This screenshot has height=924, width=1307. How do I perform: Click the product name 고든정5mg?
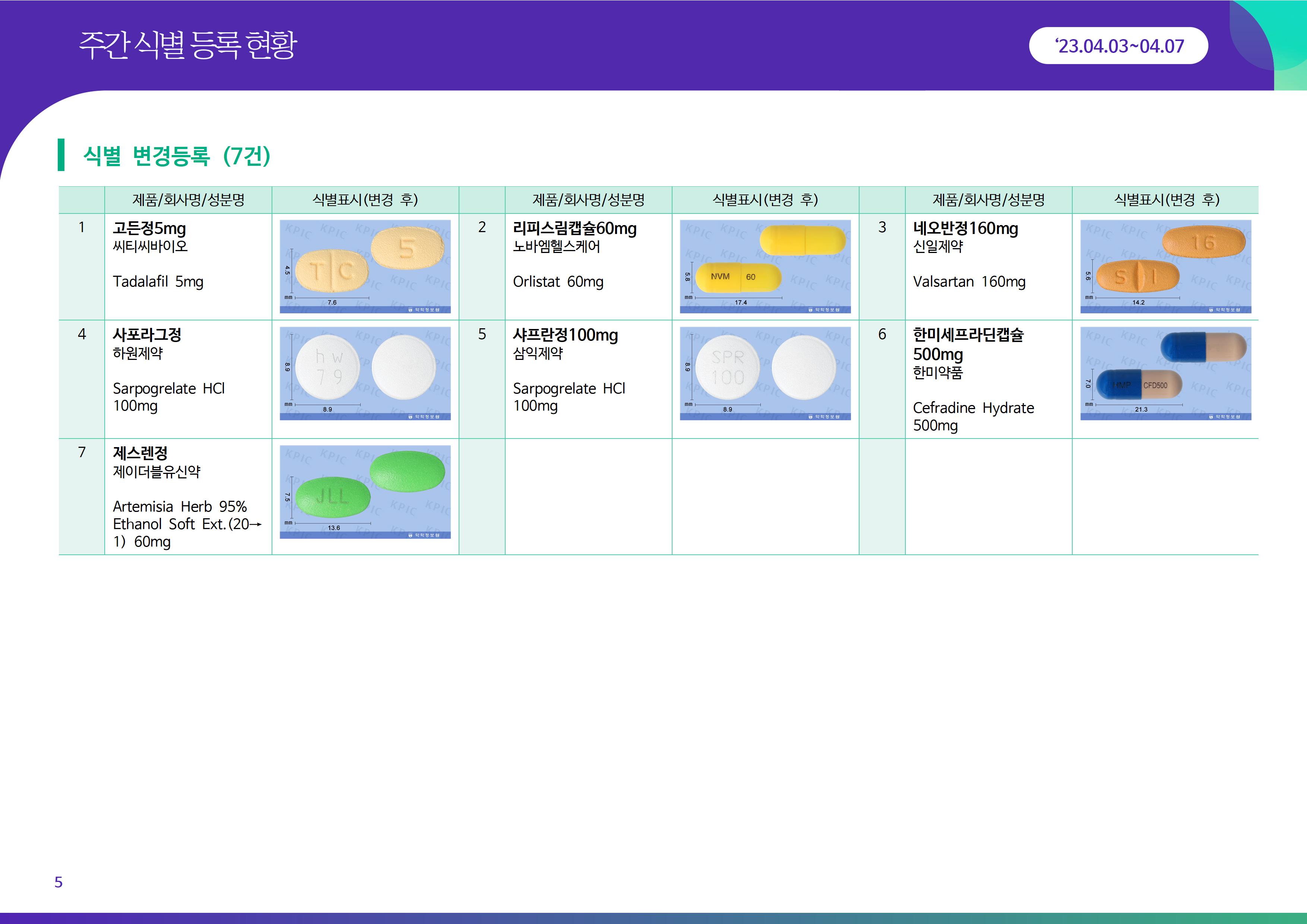click(x=149, y=228)
